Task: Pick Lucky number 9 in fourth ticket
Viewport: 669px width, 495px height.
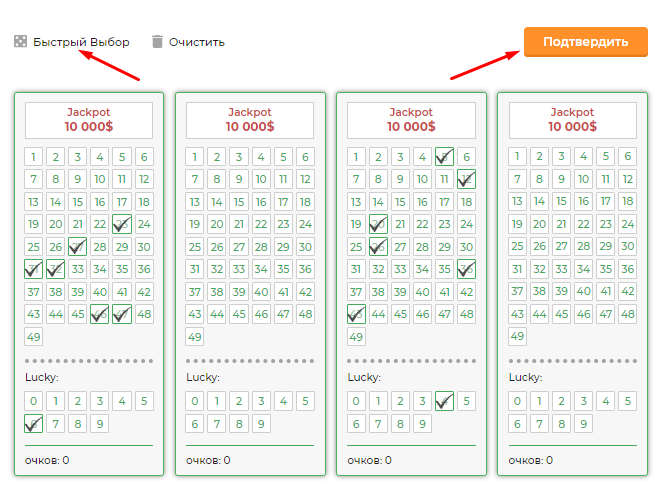Action: pos(583,424)
